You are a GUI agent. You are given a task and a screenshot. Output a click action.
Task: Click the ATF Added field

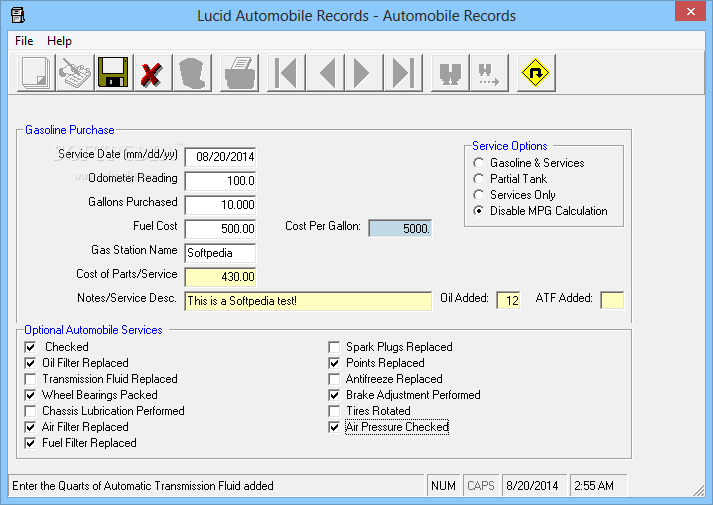click(612, 300)
